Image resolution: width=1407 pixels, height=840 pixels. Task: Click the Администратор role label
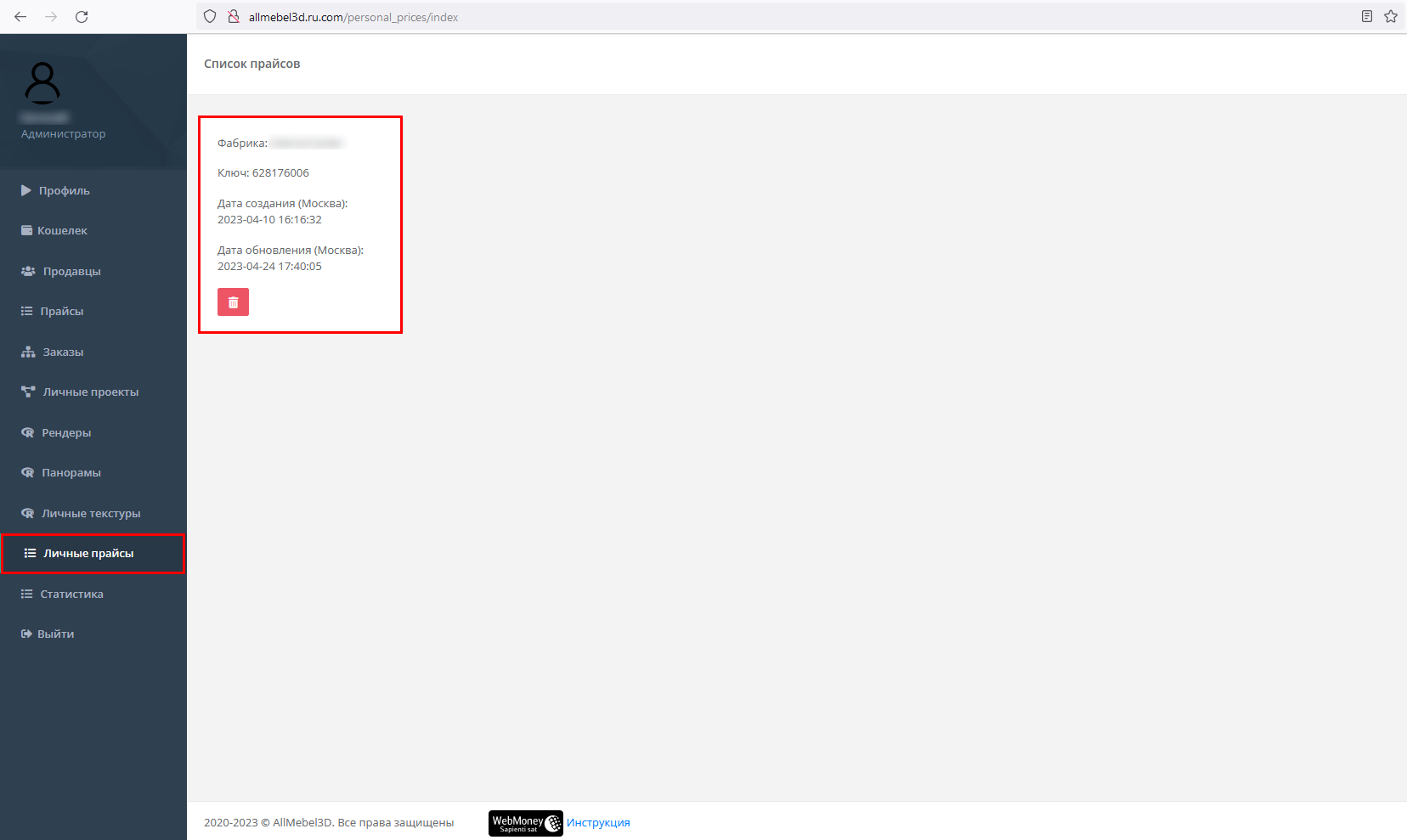pos(64,133)
